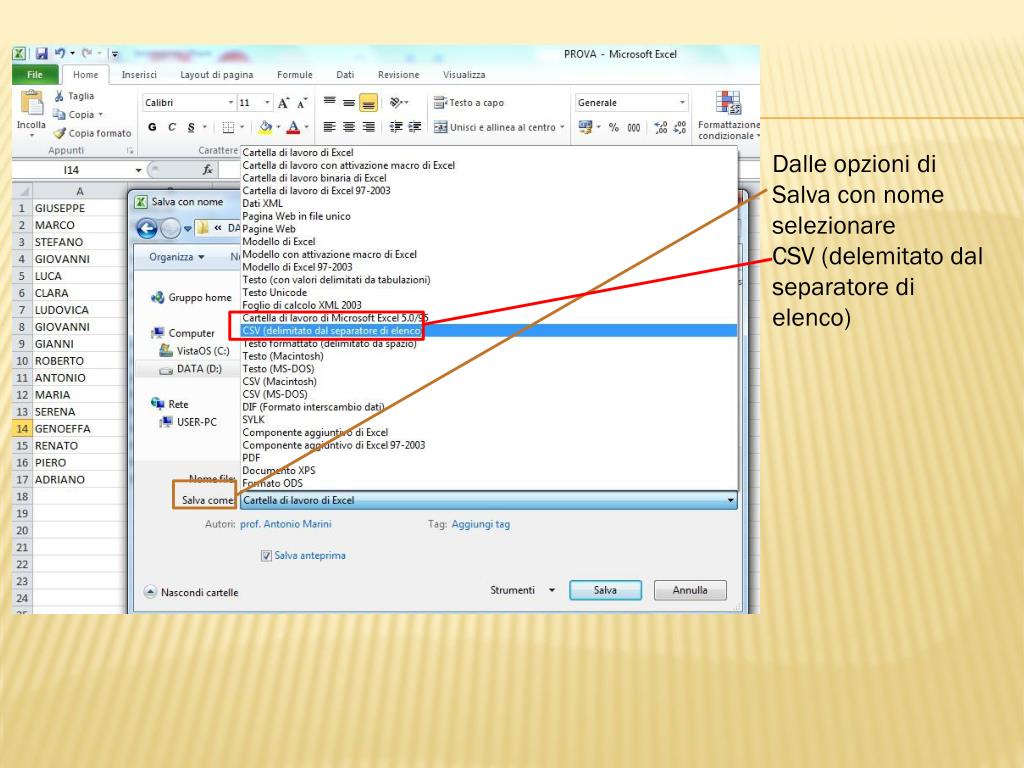Click the increase decimals icon
The width and height of the screenshot is (1024, 768).
pyautogui.click(x=661, y=127)
